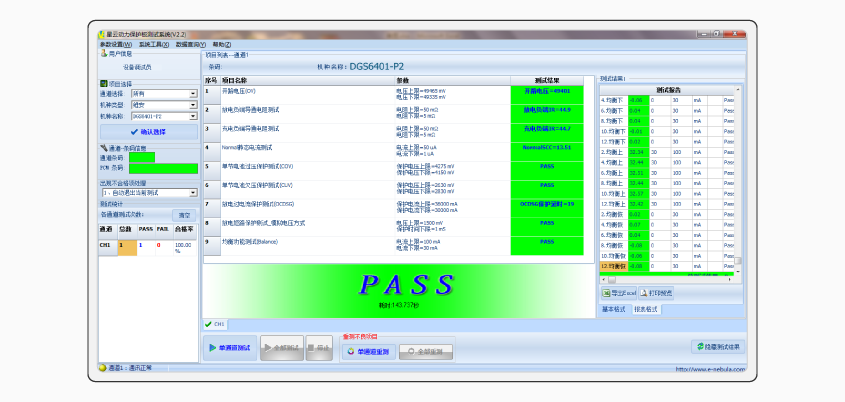The image size is (845, 402).
Task: Start single-channel test with 单通道测试
Action: coord(229,347)
